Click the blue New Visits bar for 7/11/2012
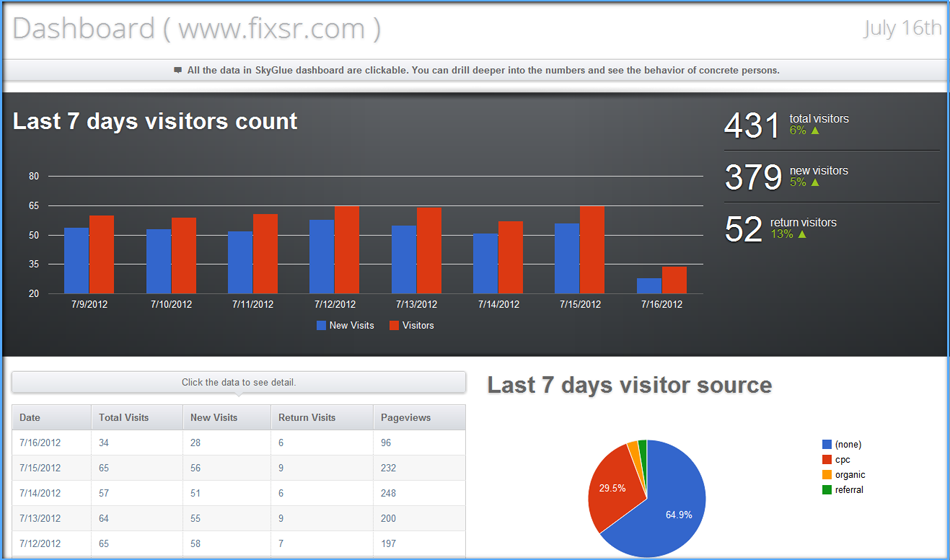The height and width of the screenshot is (560, 950). point(240,262)
